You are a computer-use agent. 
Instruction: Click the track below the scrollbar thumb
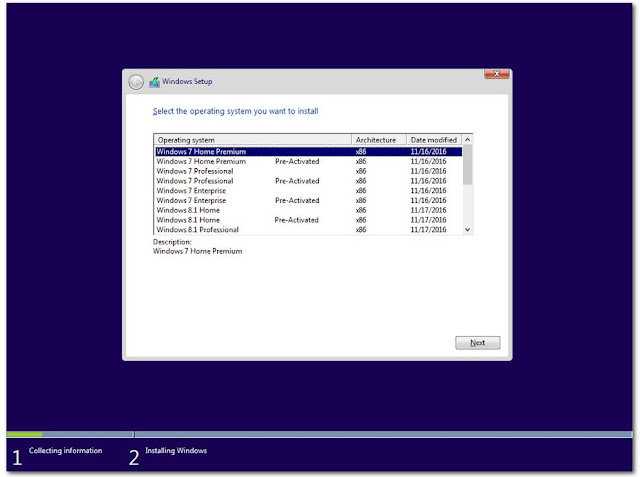coord(468,204)
